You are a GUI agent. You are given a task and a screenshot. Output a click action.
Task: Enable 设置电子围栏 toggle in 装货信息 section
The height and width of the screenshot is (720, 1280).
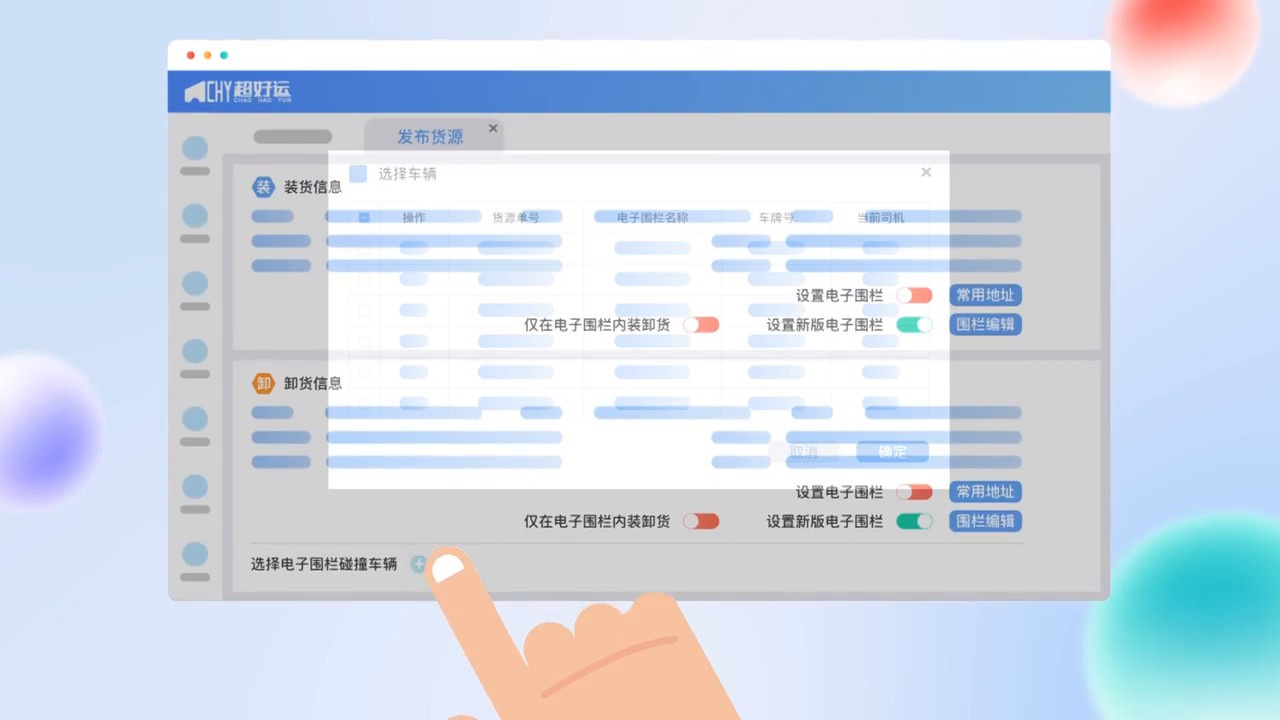914,295
